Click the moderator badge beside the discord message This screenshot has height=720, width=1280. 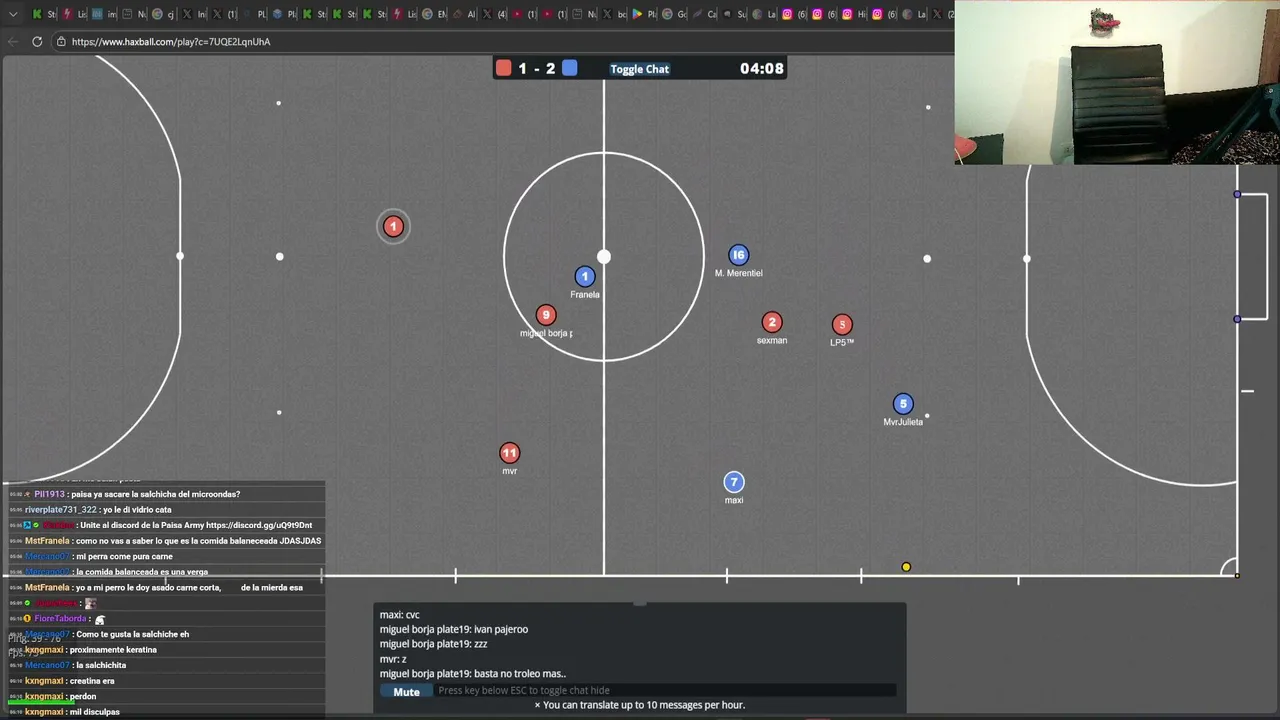click(28, 525)
